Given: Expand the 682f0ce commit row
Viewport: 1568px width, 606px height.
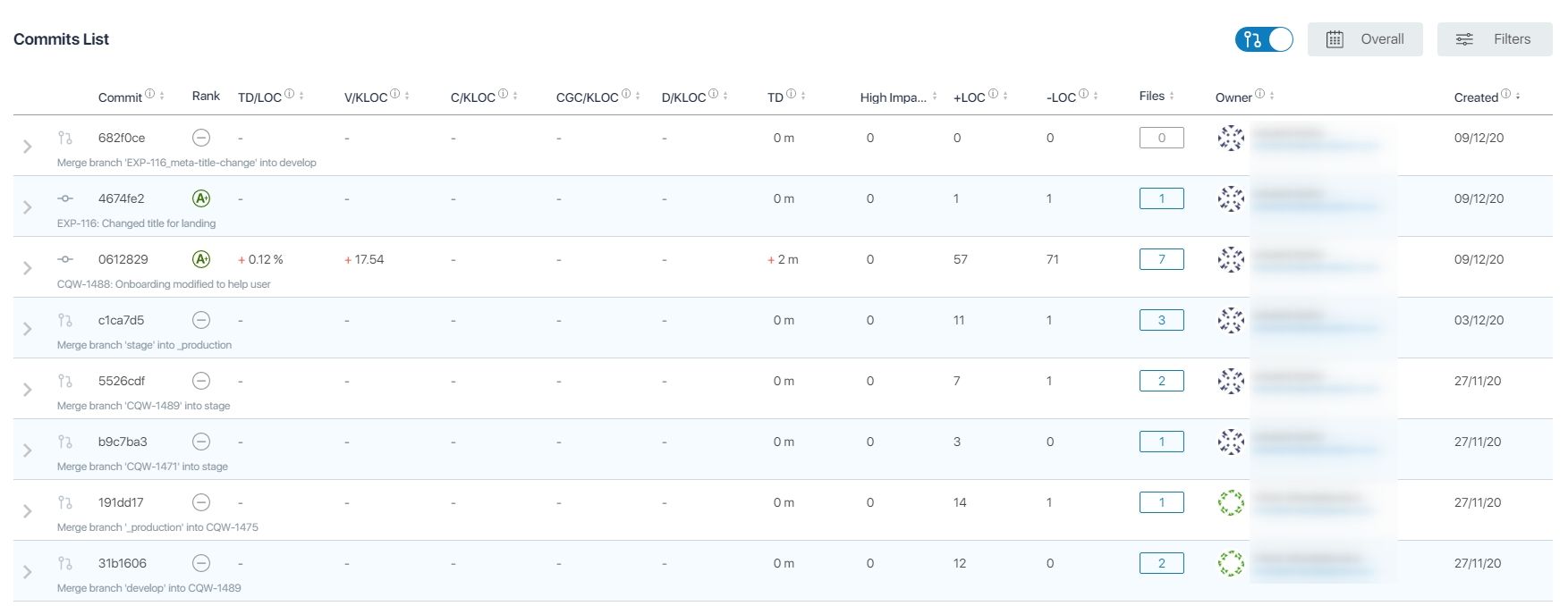Looking at the screenshot, I should (x=28, y=147).
